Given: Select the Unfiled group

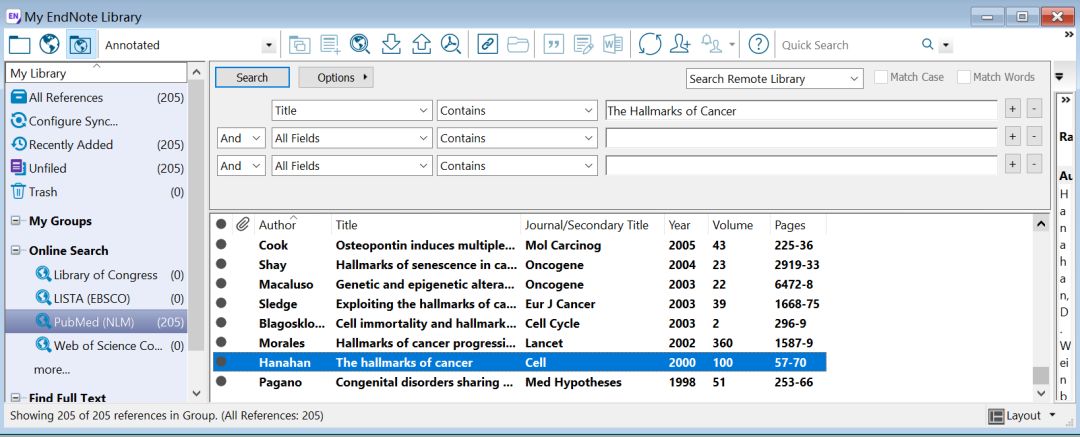Looking at the screenshot, I should (x=96, y=168).
